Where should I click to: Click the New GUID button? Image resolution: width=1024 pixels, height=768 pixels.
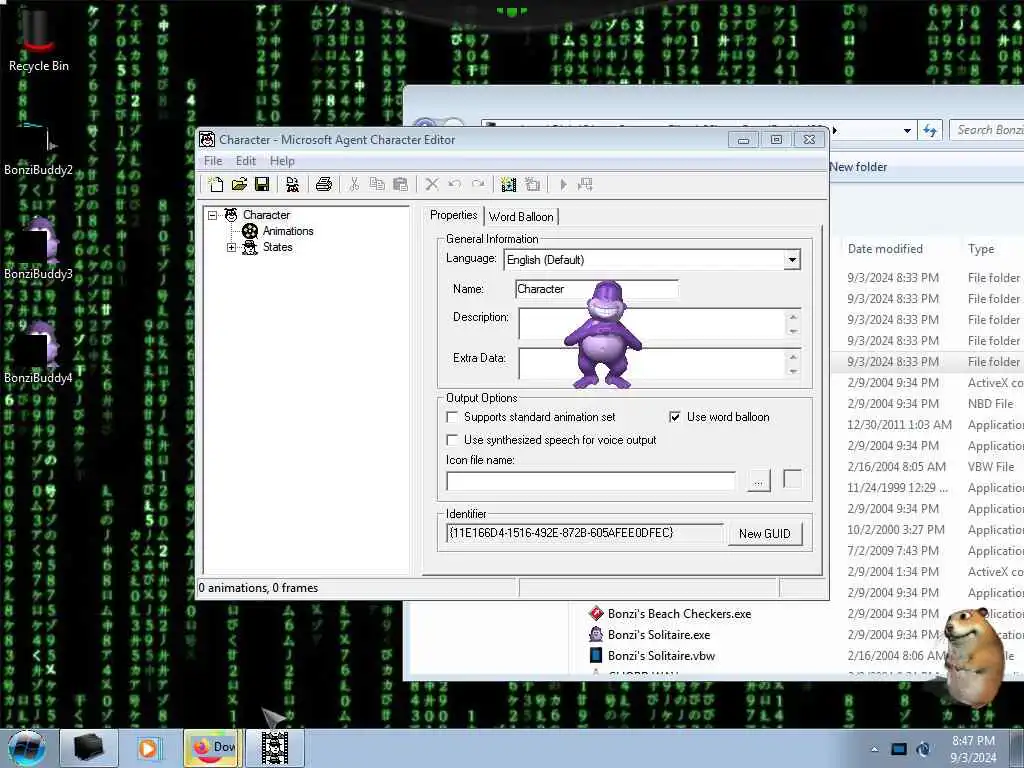coord(765,534)
